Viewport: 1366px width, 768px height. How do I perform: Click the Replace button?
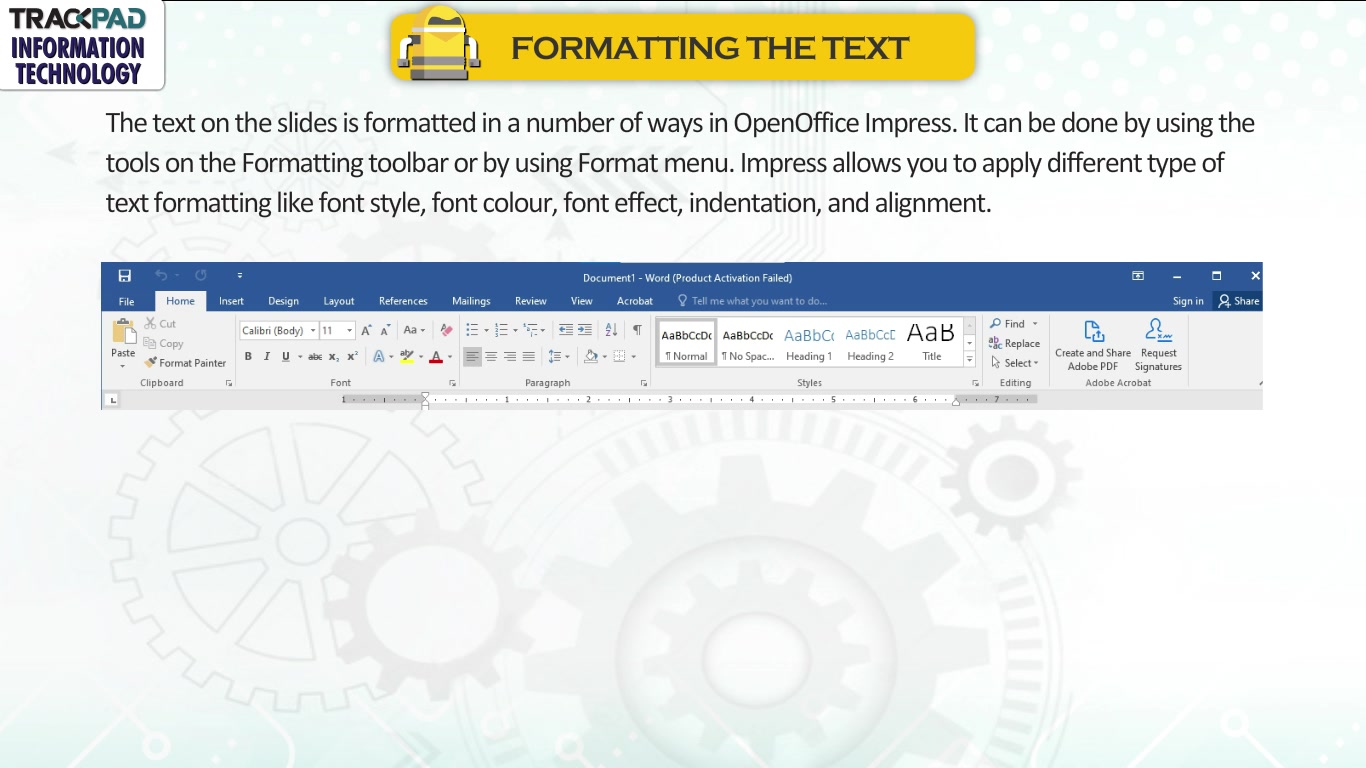[x=1015, y=343]
